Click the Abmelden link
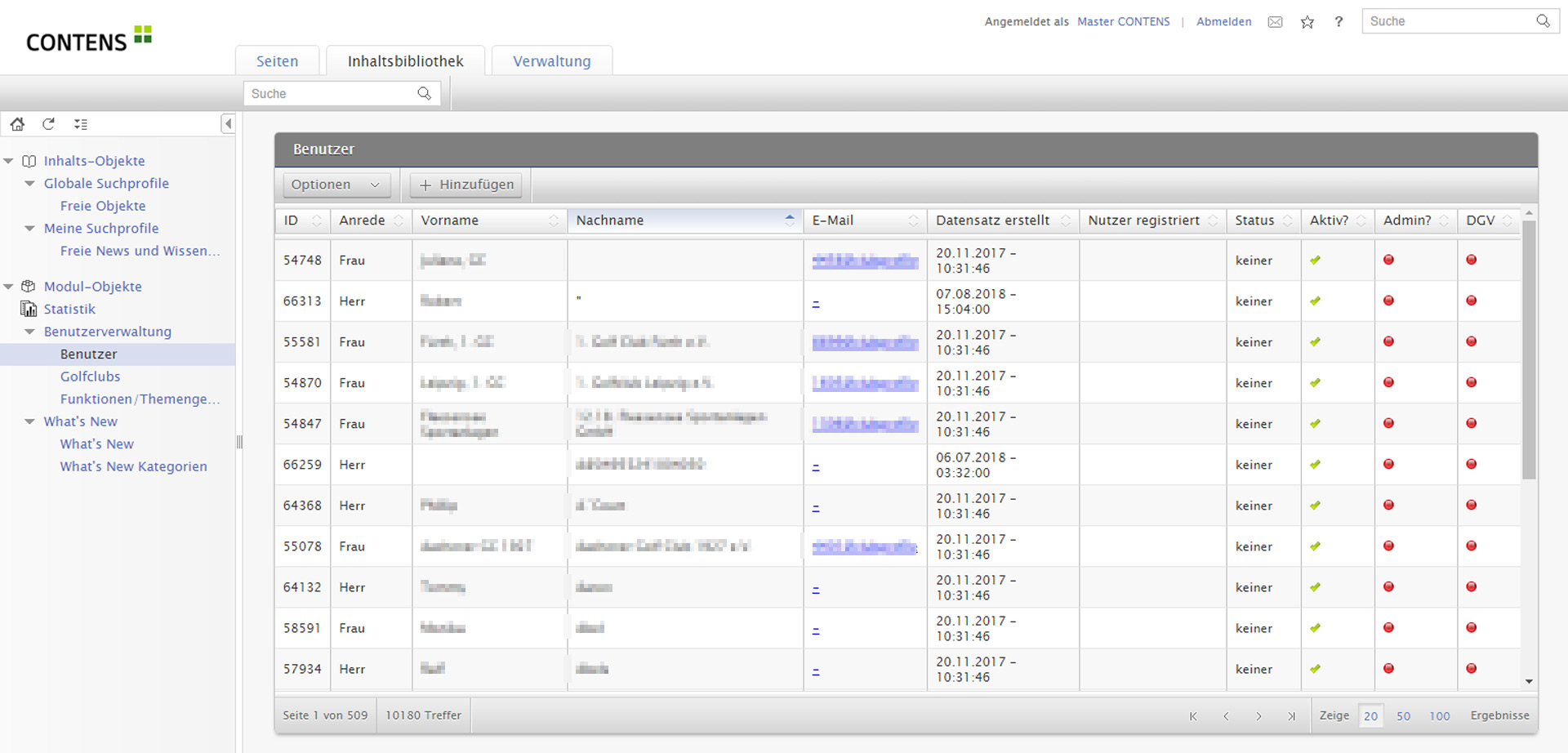 point(1223,22)
